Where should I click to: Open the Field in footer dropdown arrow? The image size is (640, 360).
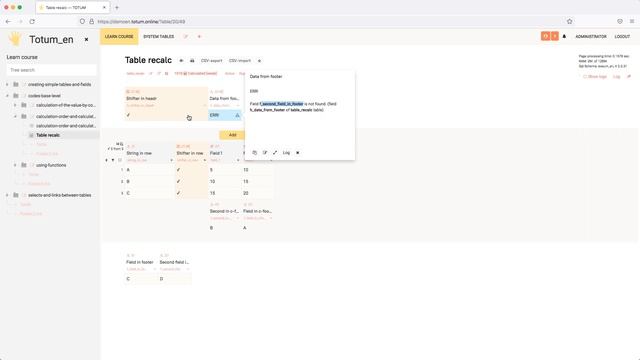(155, 269)
